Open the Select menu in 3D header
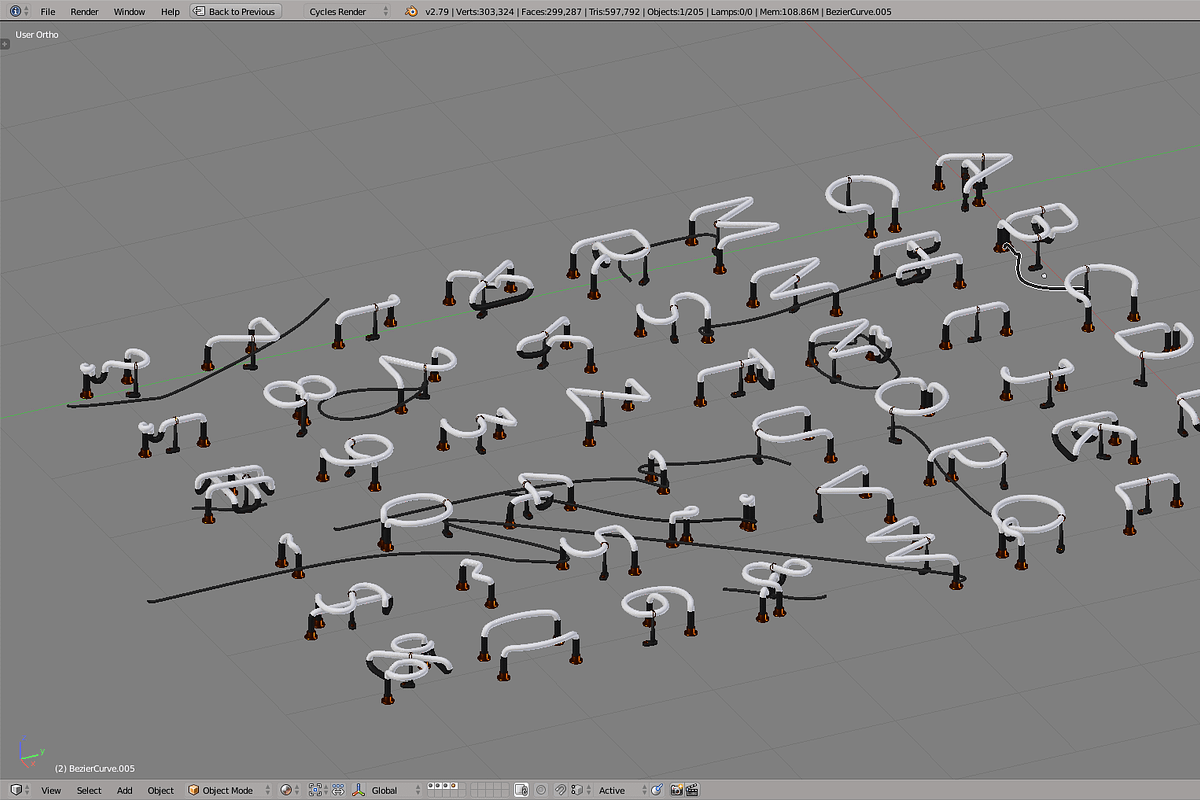 coord(89,790)
